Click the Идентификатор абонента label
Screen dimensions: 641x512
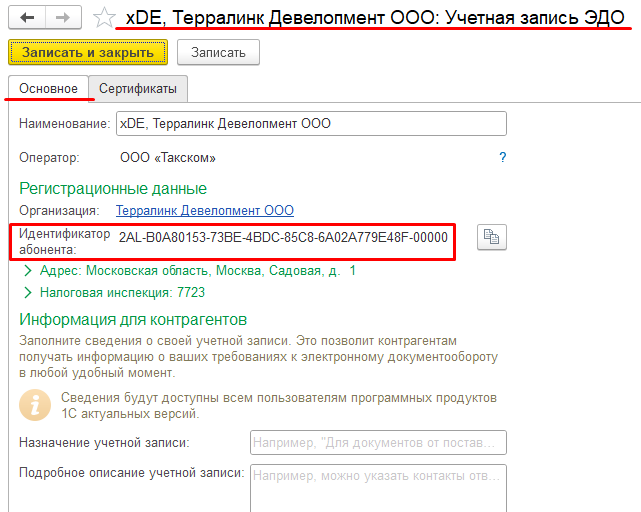click(x=65, y=241)
